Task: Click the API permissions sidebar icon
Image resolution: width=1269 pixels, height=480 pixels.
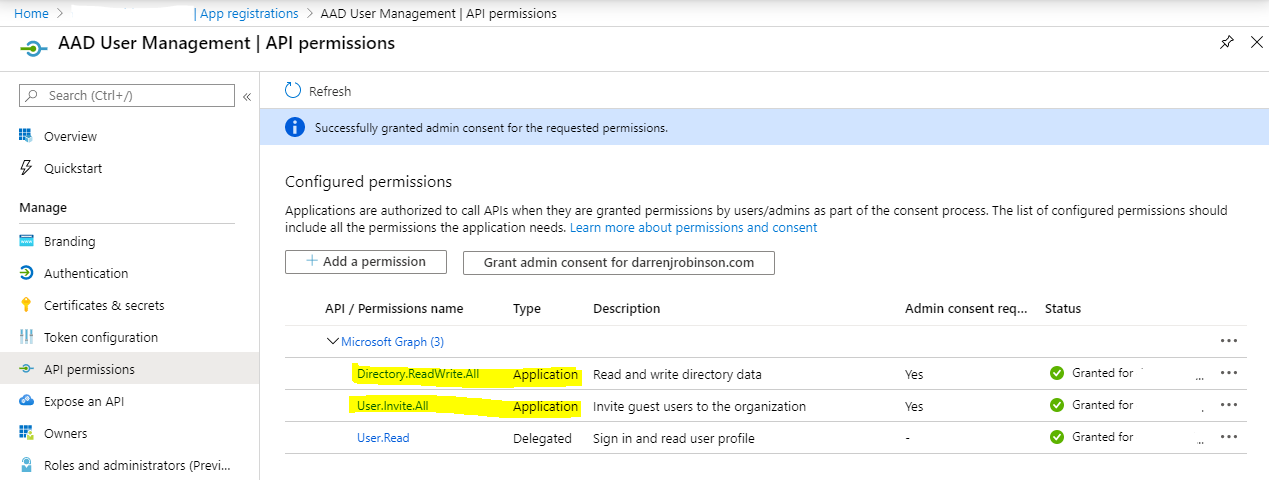Action: (26, 369)
